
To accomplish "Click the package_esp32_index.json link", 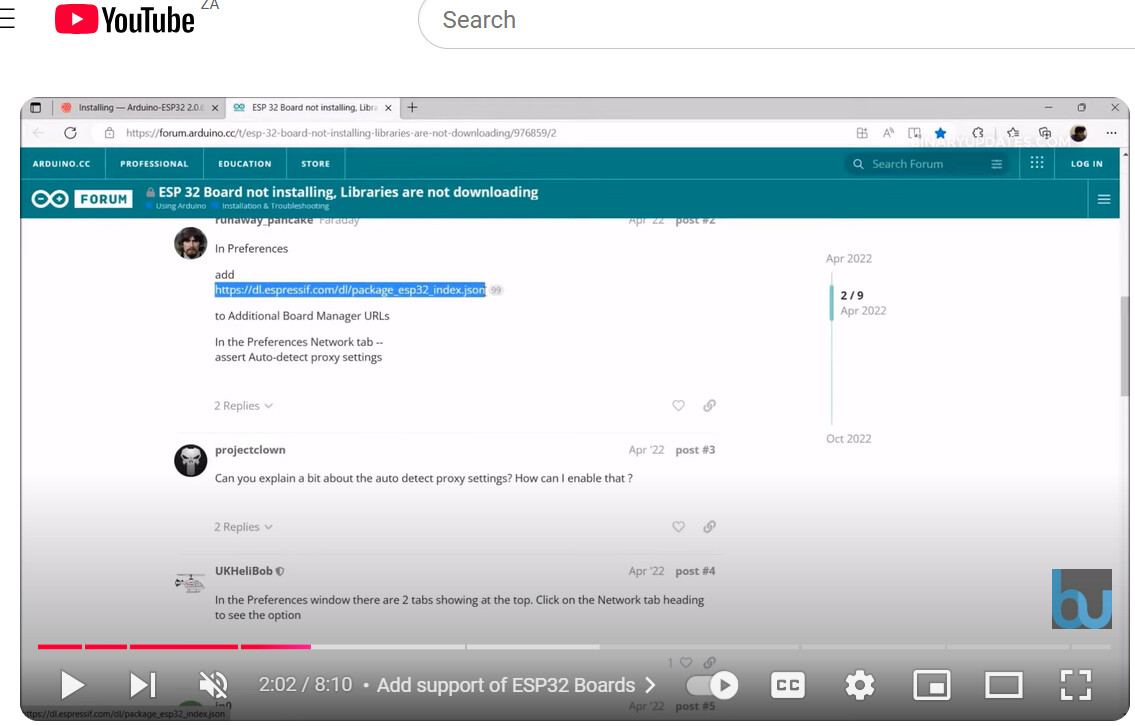I will click(350, 290).
